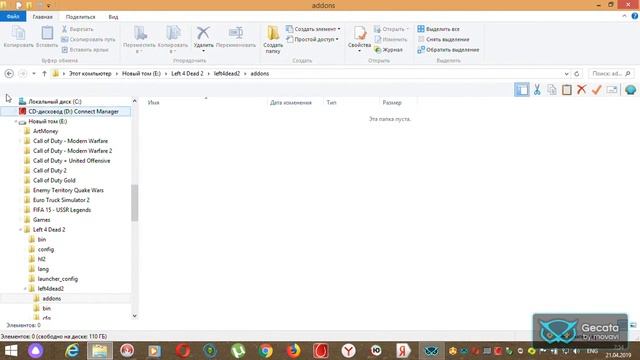
Task: Open dropdown arrow under Свойства
Action: tap(360, 51)
